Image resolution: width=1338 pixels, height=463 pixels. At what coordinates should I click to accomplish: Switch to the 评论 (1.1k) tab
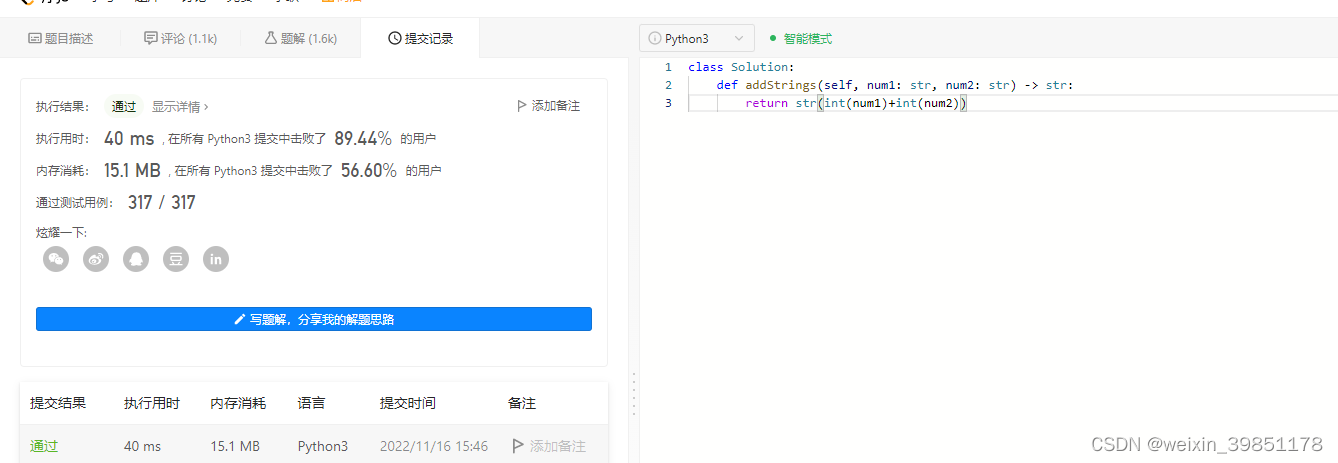coord(180,39)
